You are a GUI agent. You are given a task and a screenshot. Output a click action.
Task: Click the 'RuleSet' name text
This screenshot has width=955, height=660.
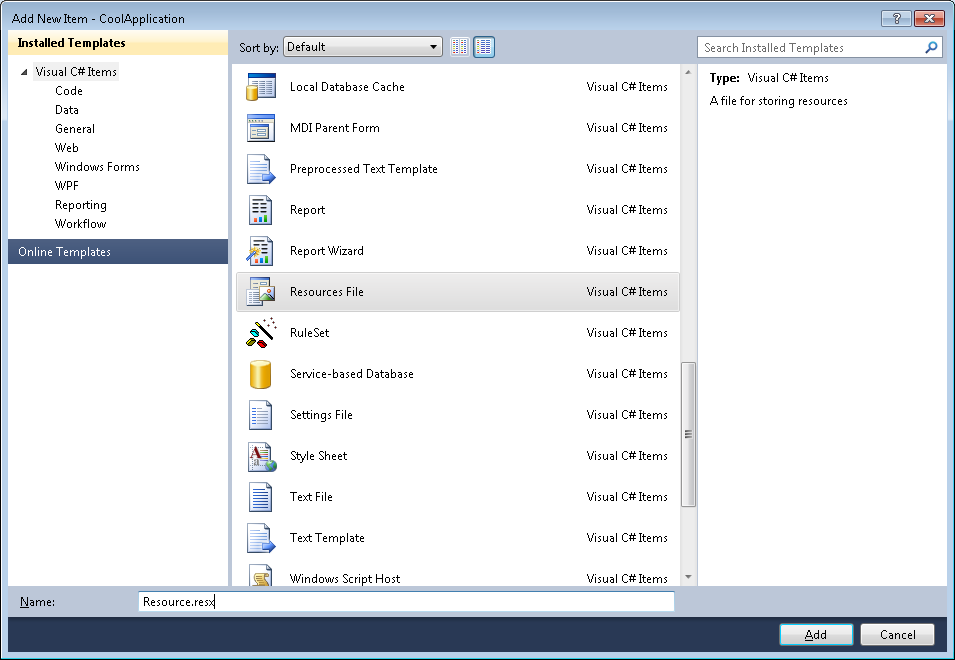[309, 332]
